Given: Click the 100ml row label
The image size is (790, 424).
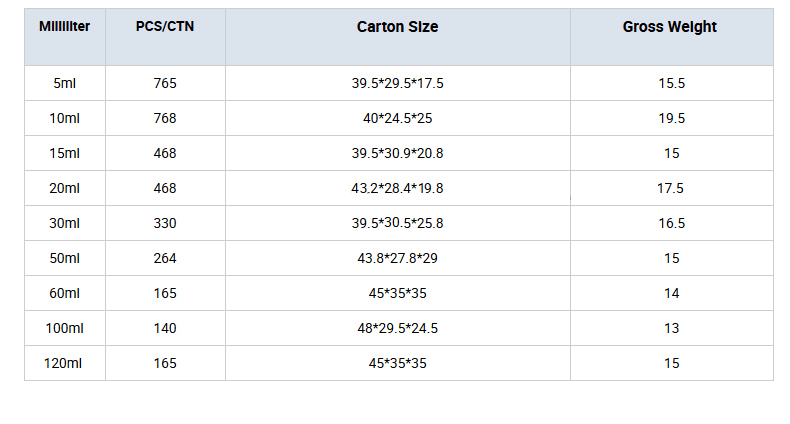Looking at the screenshot, I should click(x=64, y=328).
